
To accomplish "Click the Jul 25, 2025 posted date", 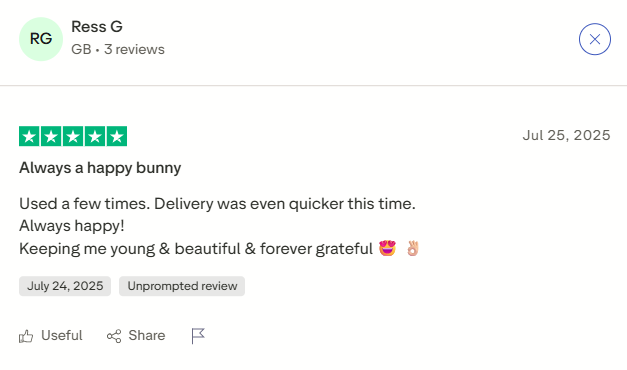I will tap(566, 135).
